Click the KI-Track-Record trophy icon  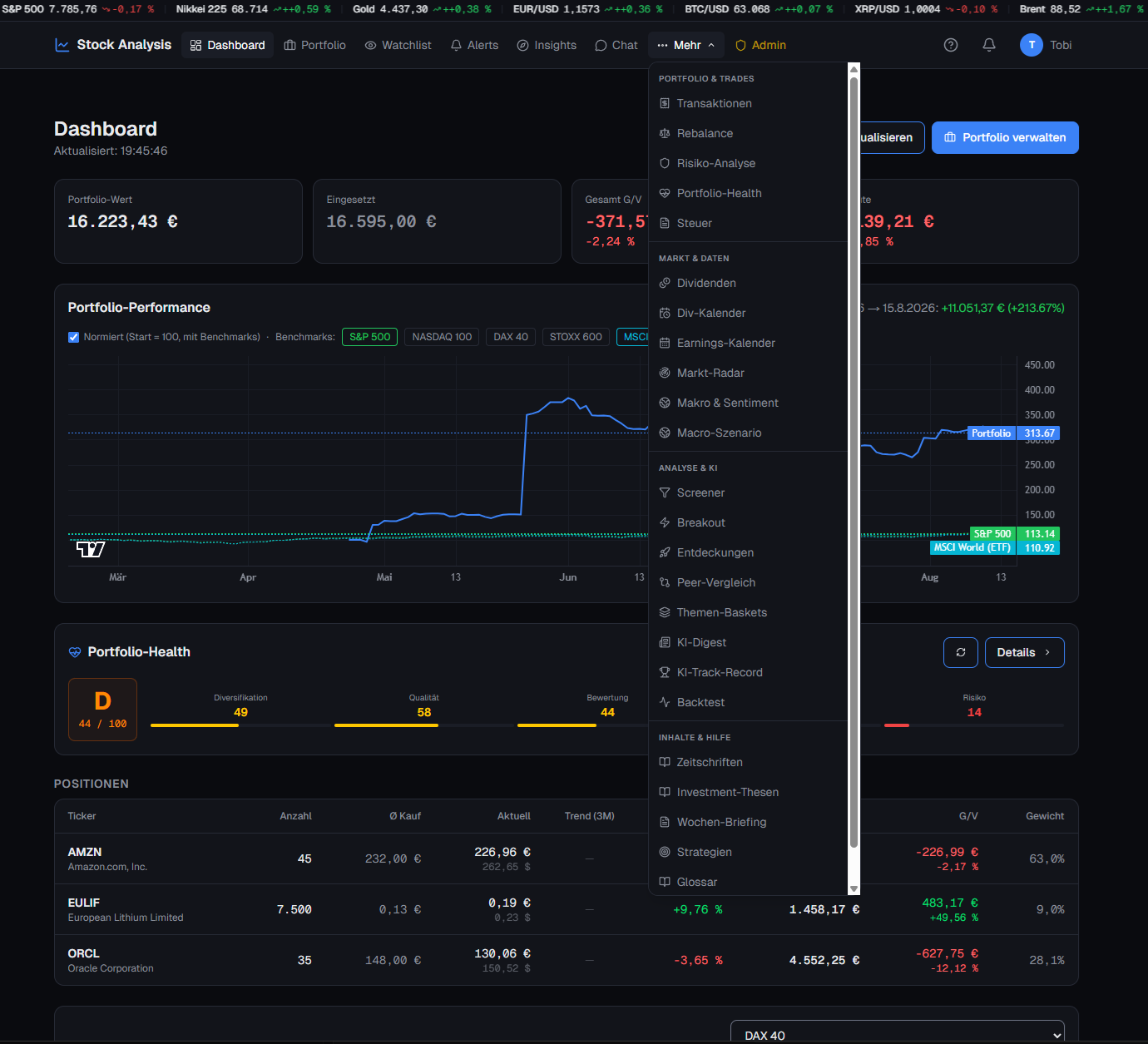coord(665,672)
